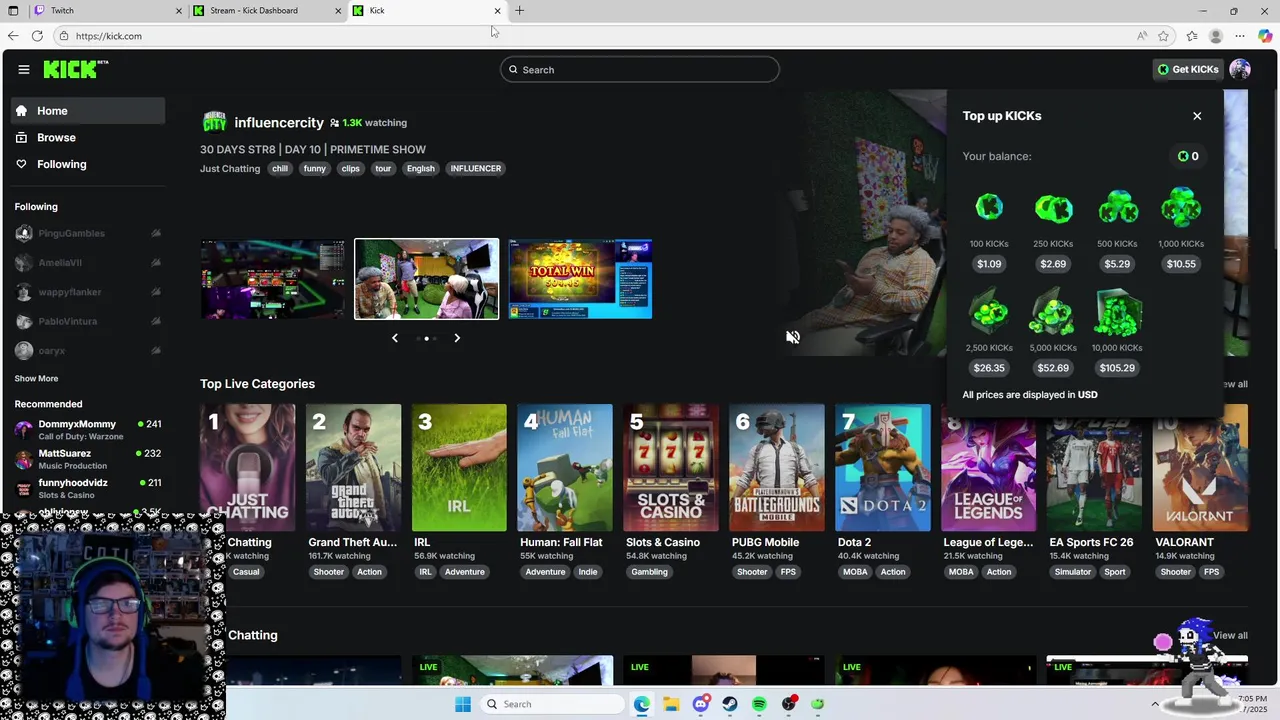
Task: Open DommyxMommy recommended channel
Action: [88, 430]
